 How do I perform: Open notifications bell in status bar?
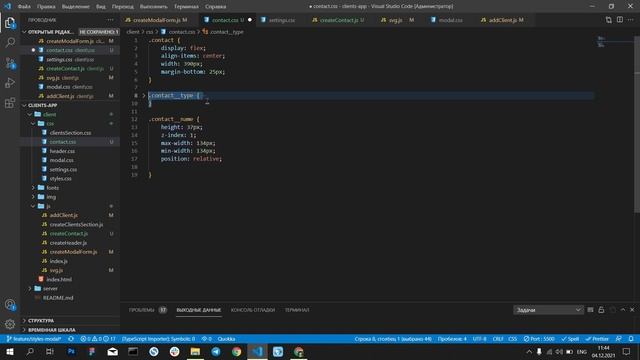(631, 339)
